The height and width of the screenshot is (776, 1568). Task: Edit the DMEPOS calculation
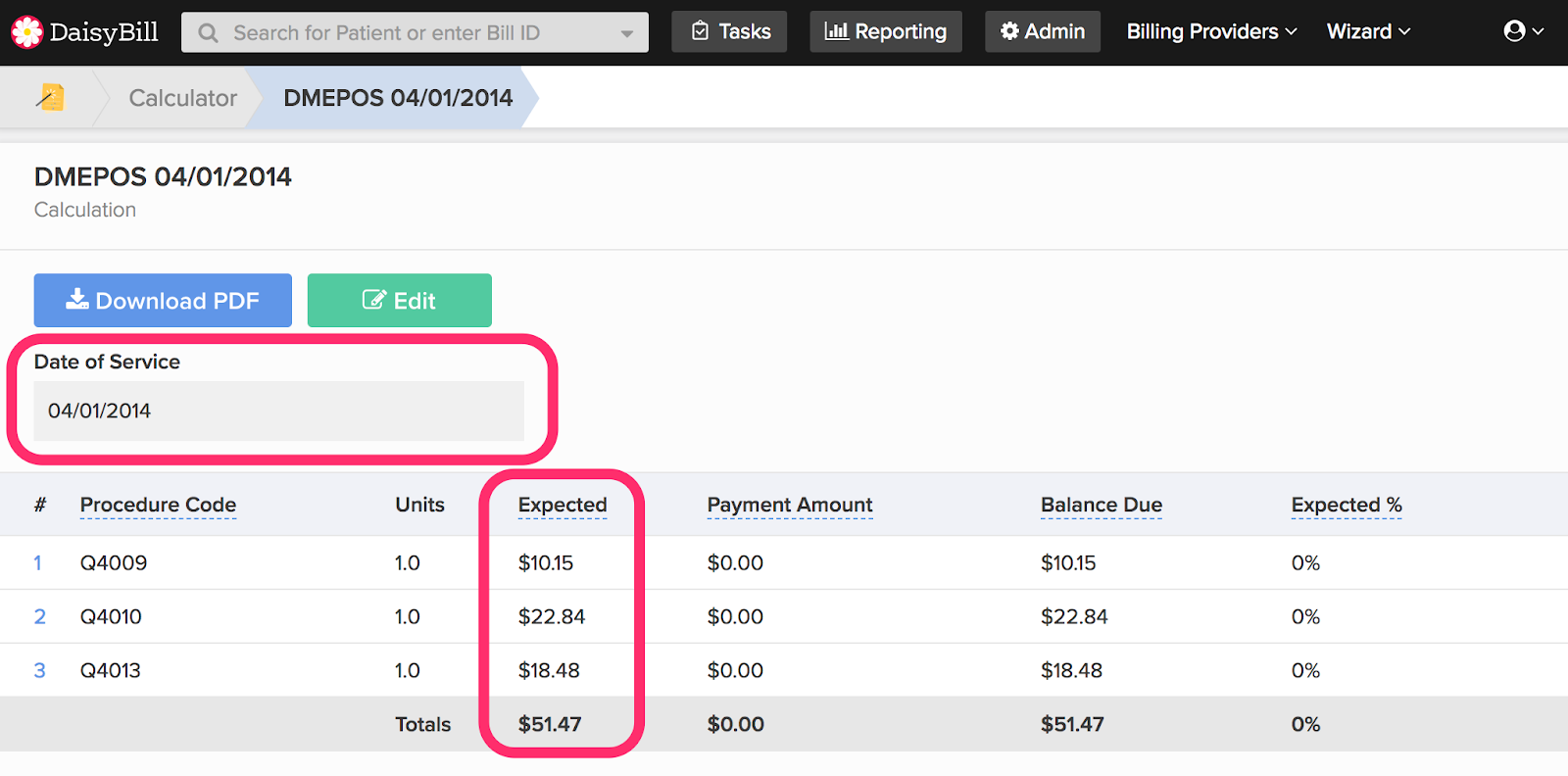[x=400, y=300]
